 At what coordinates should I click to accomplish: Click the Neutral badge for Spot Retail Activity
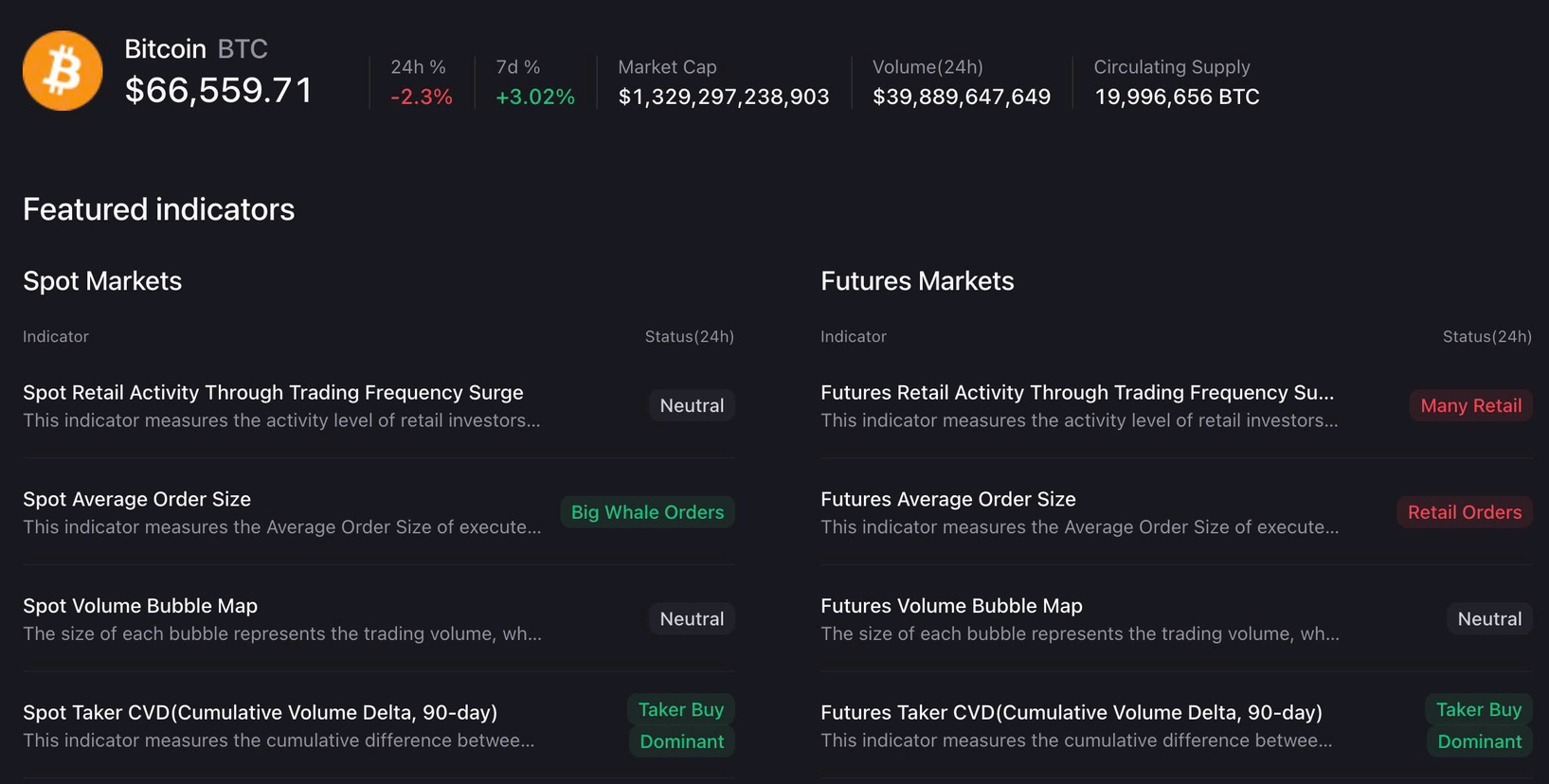point(692,405)
